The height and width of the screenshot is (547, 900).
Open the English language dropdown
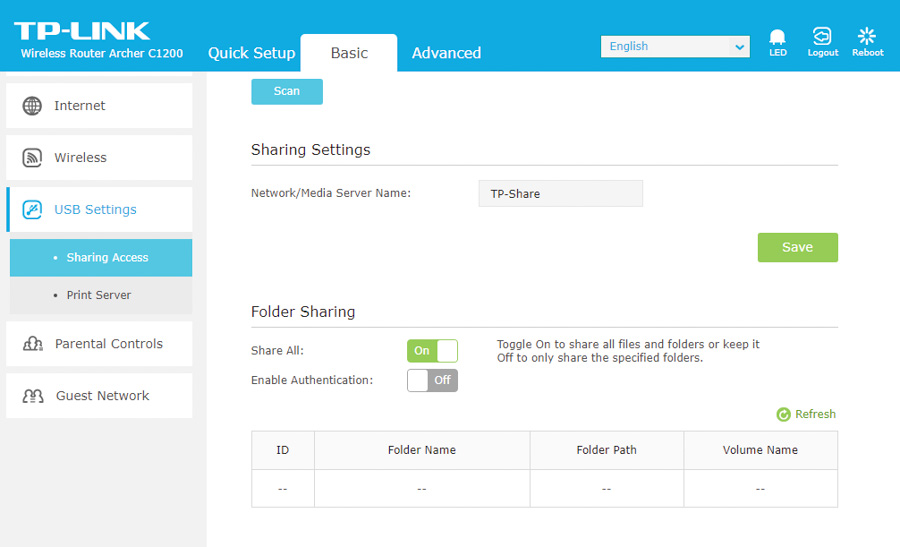tap(675, 46)
